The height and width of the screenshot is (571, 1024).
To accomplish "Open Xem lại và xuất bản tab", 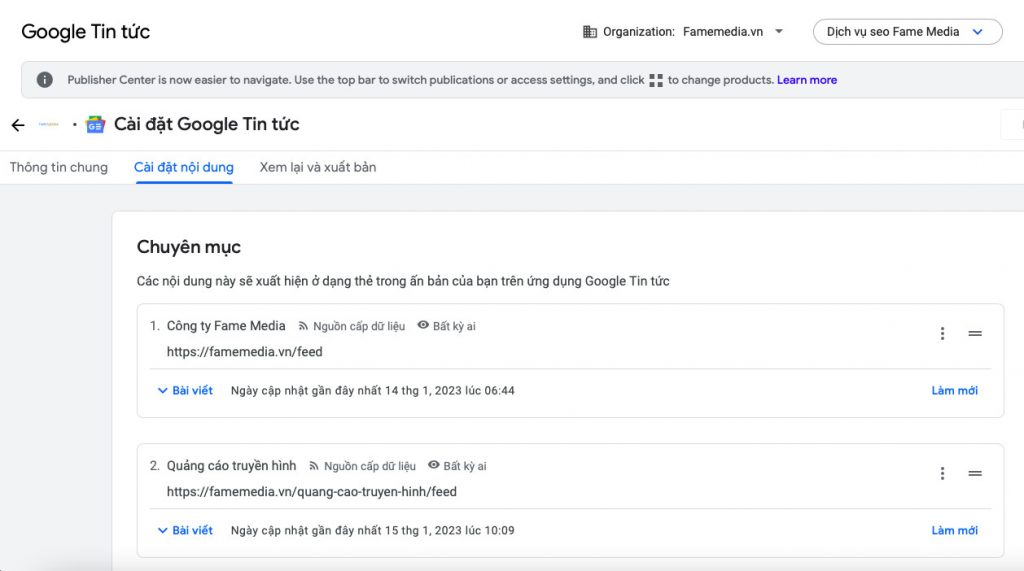I will click(317, 167).
